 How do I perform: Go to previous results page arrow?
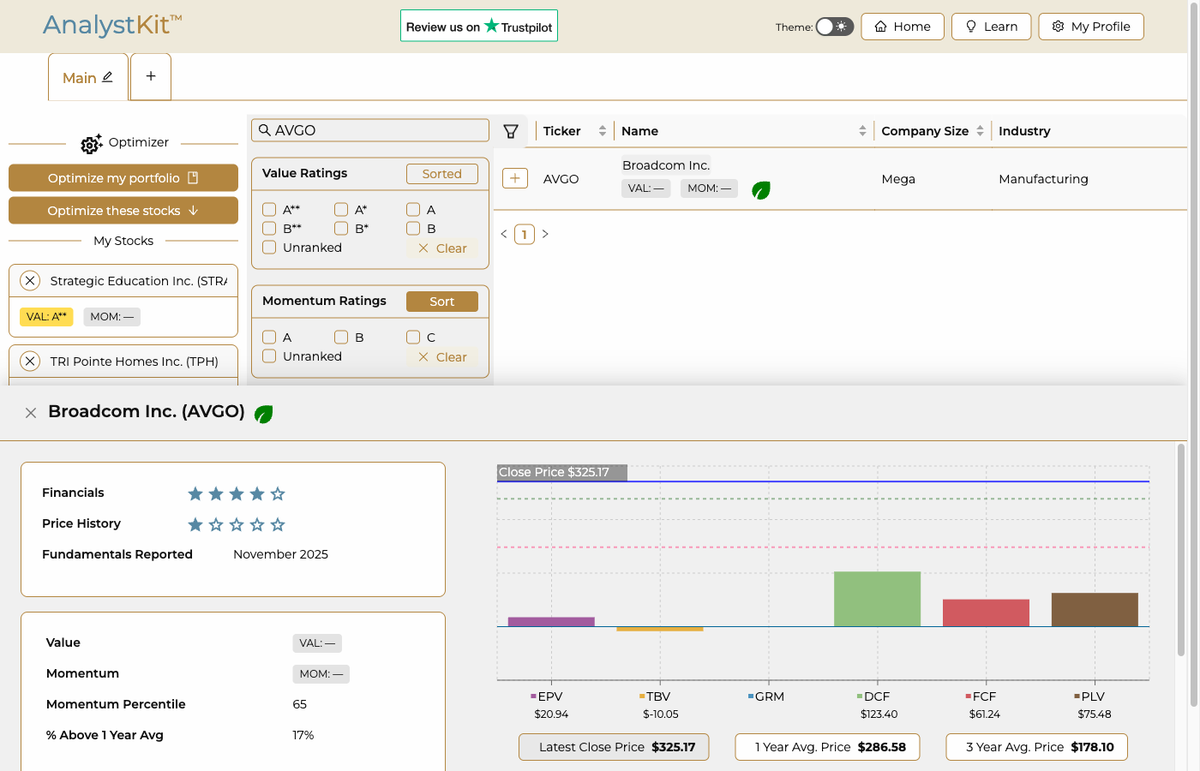coord(504,234)
